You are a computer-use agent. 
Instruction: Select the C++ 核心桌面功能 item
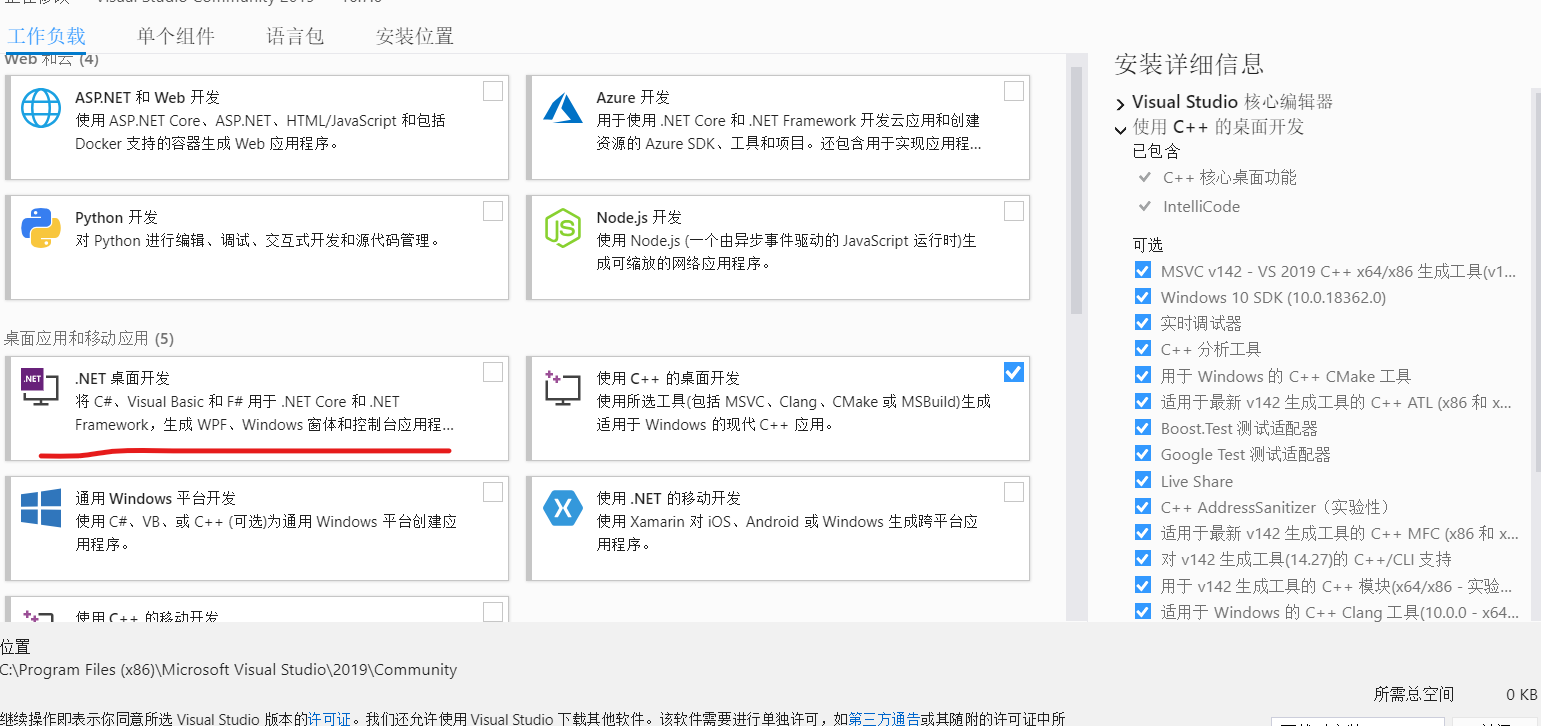1229,177
